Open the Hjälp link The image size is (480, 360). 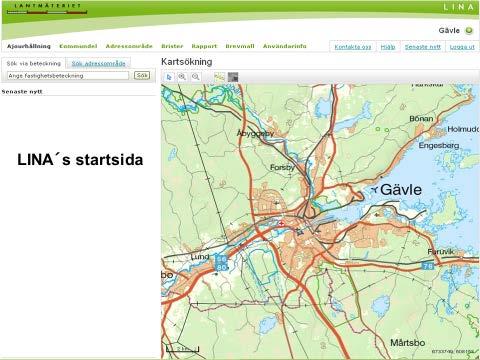click(x=388, y=47)
